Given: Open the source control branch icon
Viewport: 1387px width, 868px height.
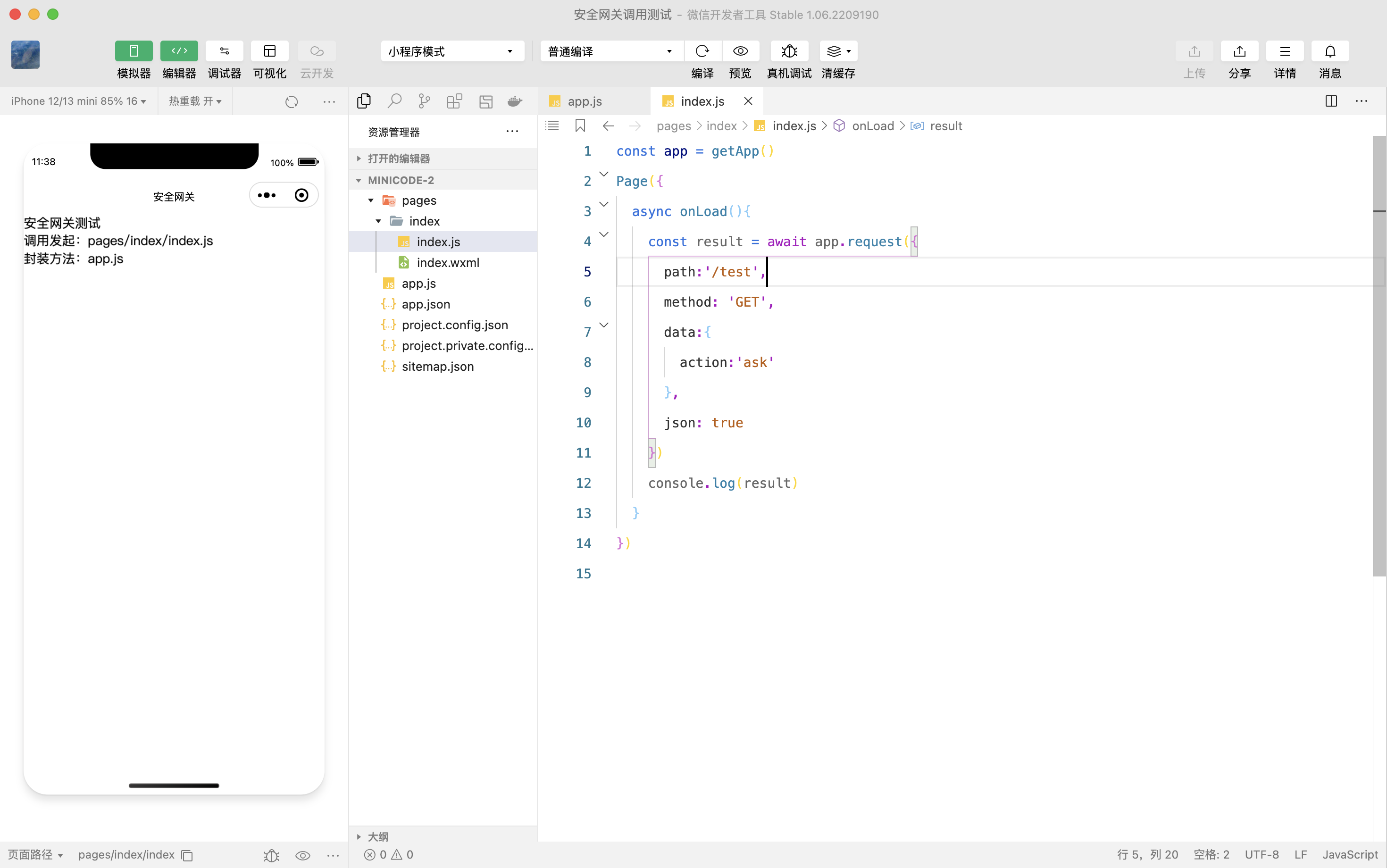Looking at the screenshot, I should point(424,101).
